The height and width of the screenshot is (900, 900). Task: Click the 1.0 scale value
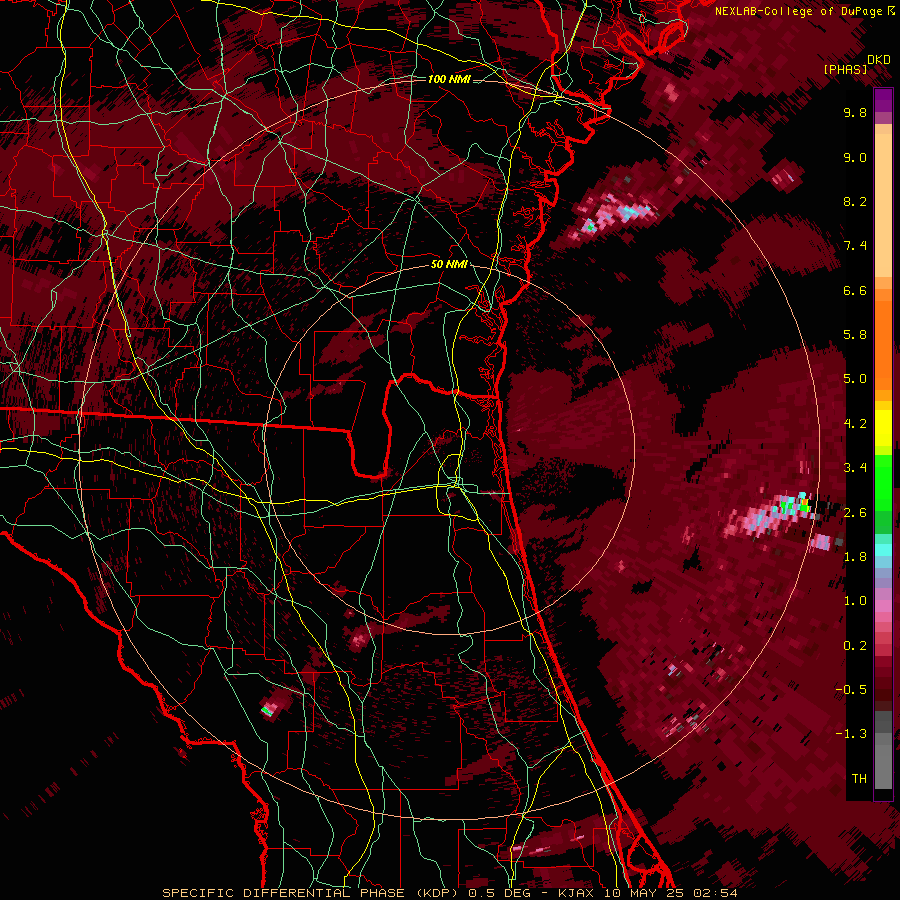tap(855, 601)
